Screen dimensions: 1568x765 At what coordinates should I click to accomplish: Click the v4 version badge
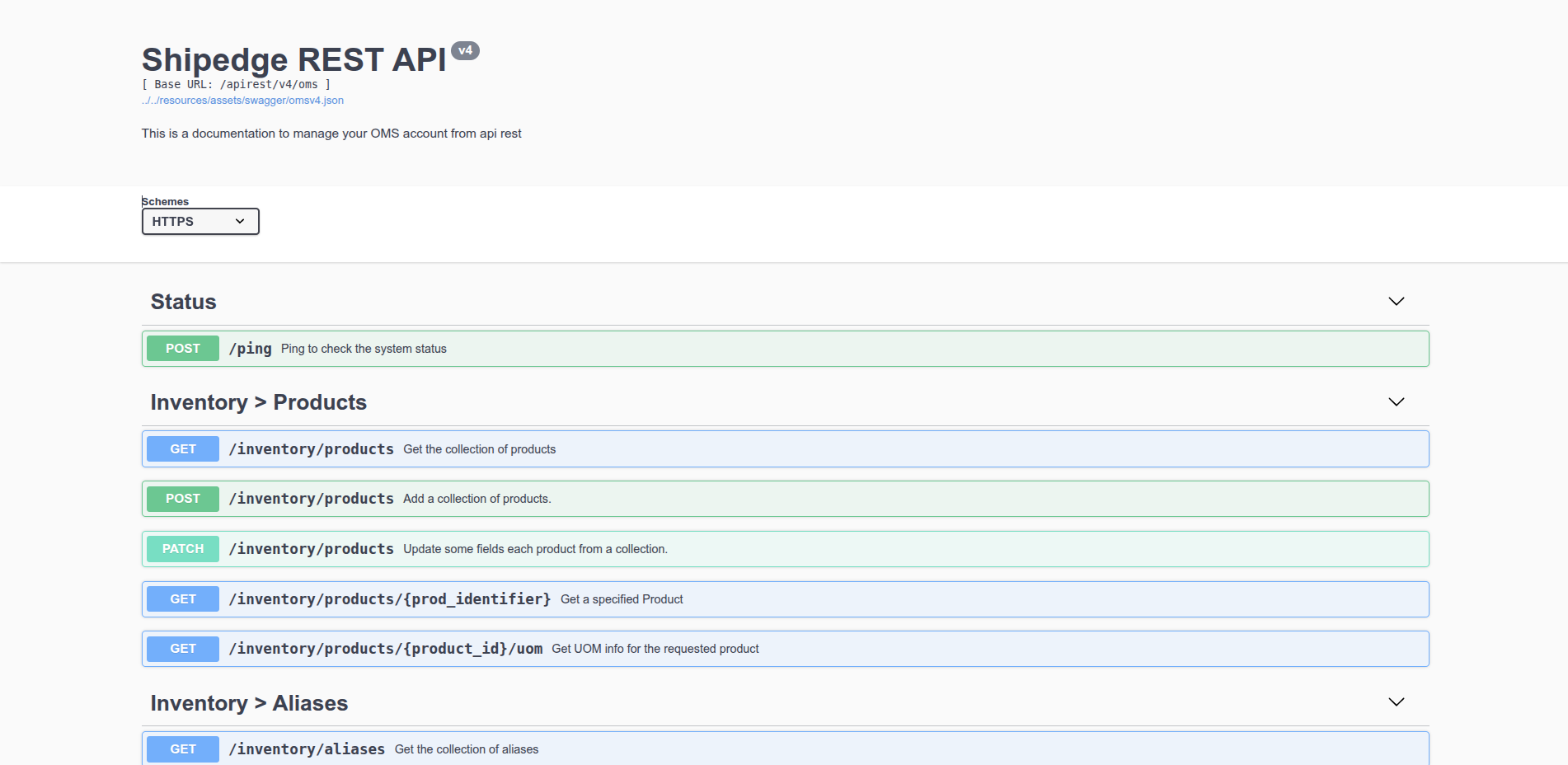467,50
